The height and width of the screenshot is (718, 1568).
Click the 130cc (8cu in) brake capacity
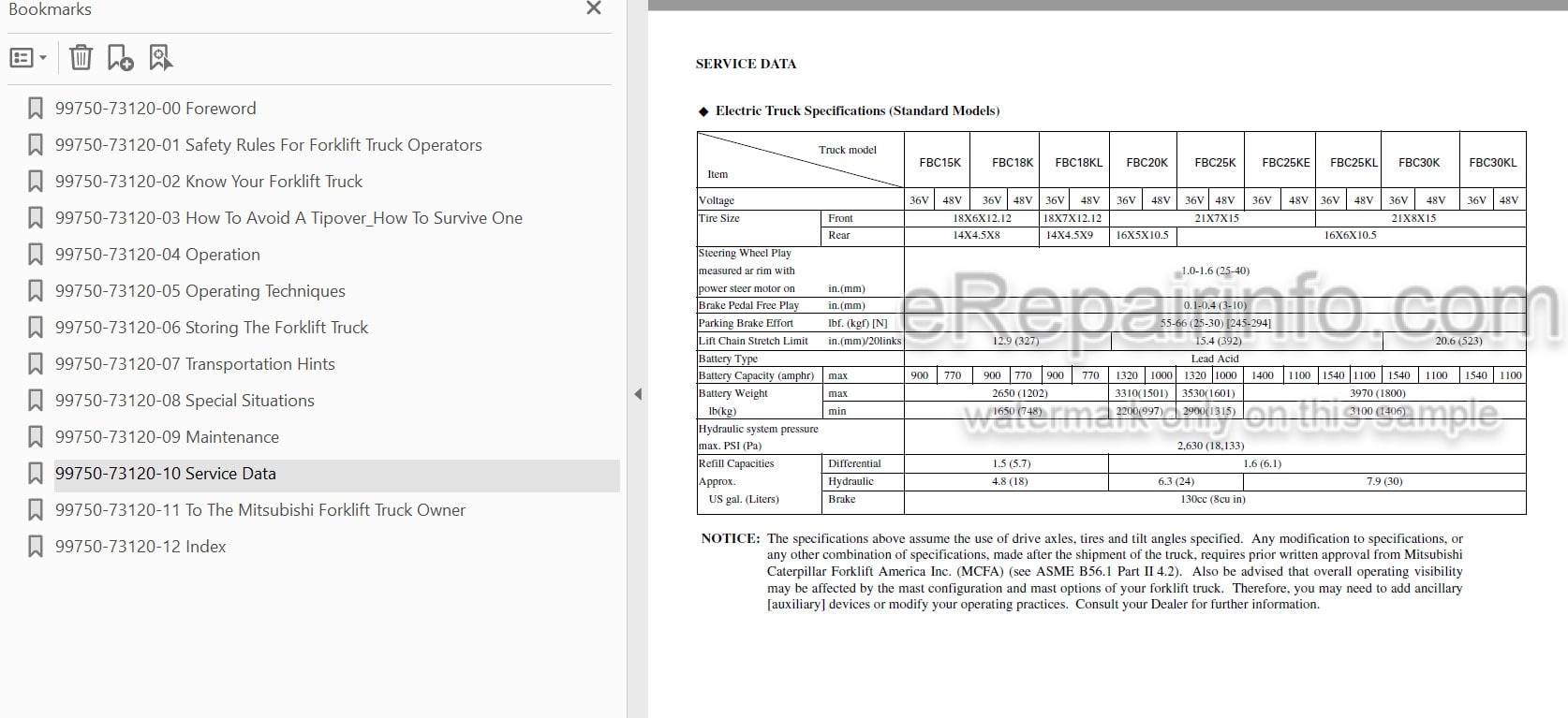(1212, 499)
